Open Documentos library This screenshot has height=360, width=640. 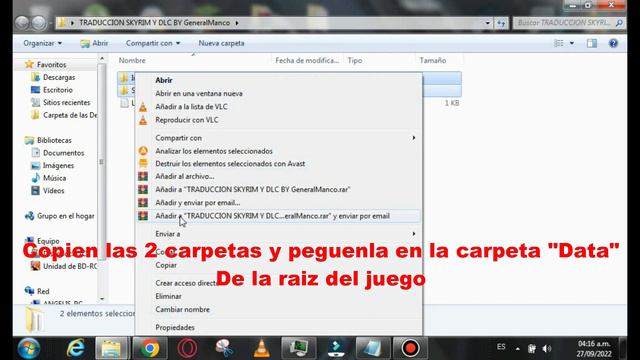tap(63, 153)
